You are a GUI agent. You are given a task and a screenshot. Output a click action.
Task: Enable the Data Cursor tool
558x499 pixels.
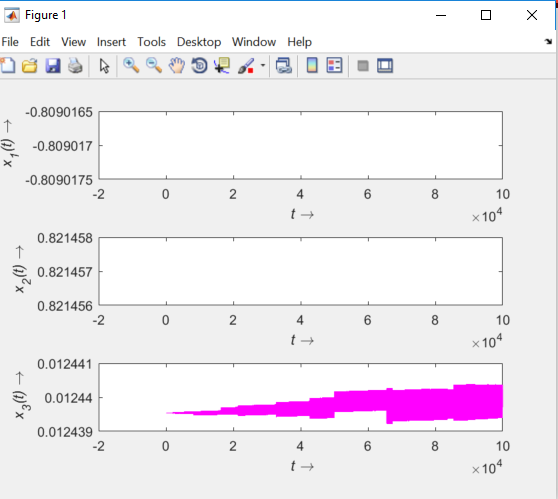point(222,66)
